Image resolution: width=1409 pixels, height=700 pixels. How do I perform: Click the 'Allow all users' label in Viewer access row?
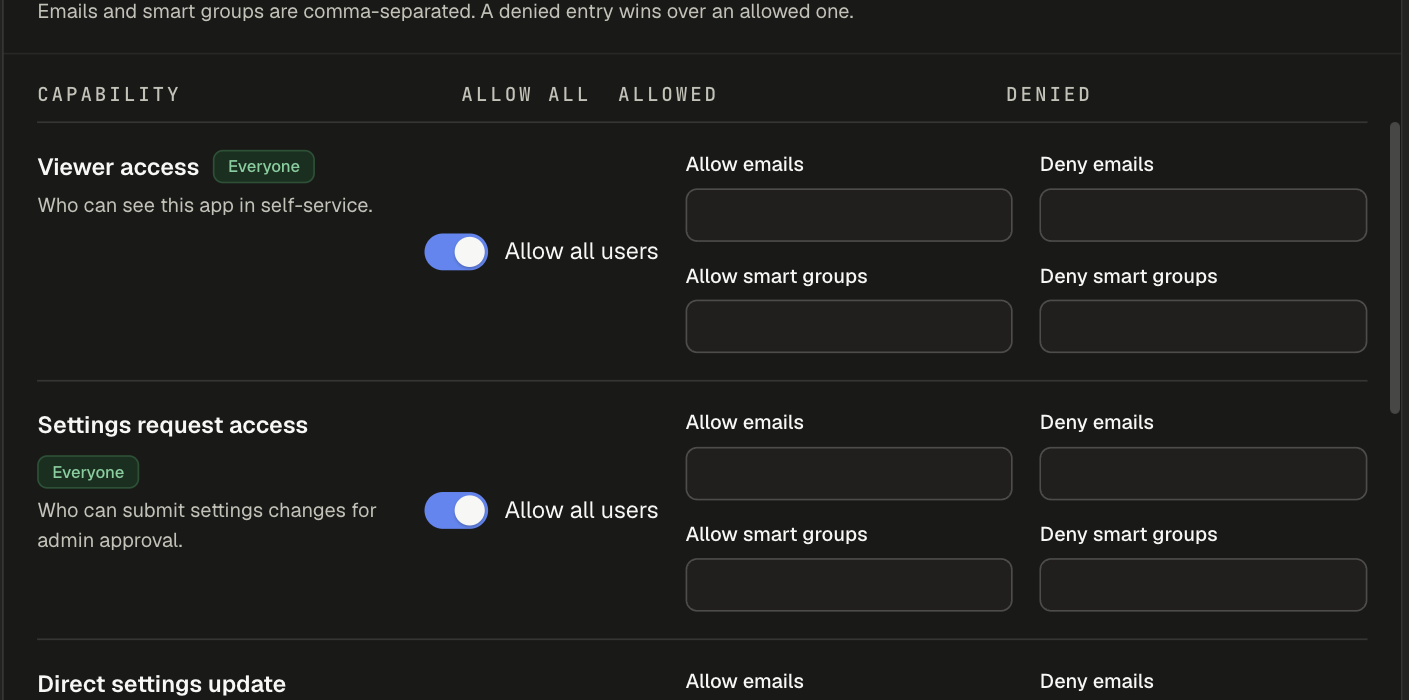[581, 252]
